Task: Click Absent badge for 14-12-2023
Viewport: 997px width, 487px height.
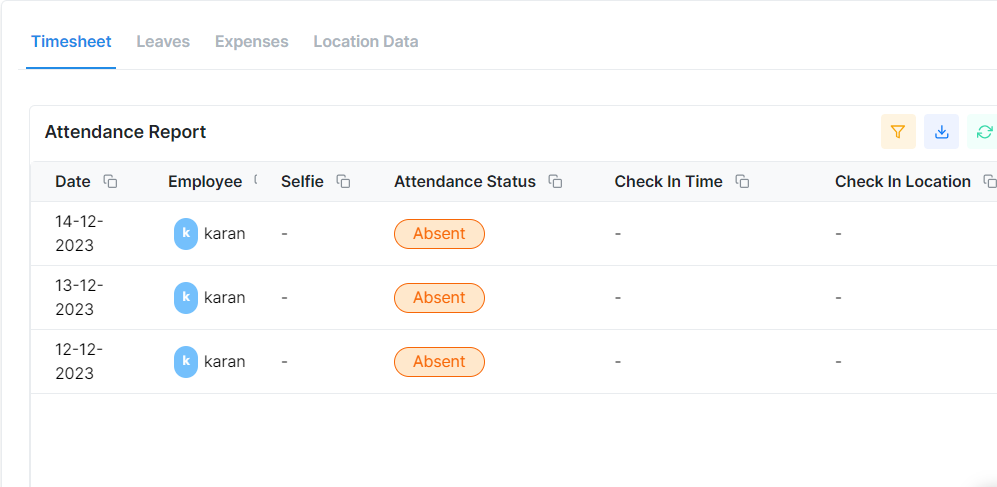Action: (x=439, y=234)
